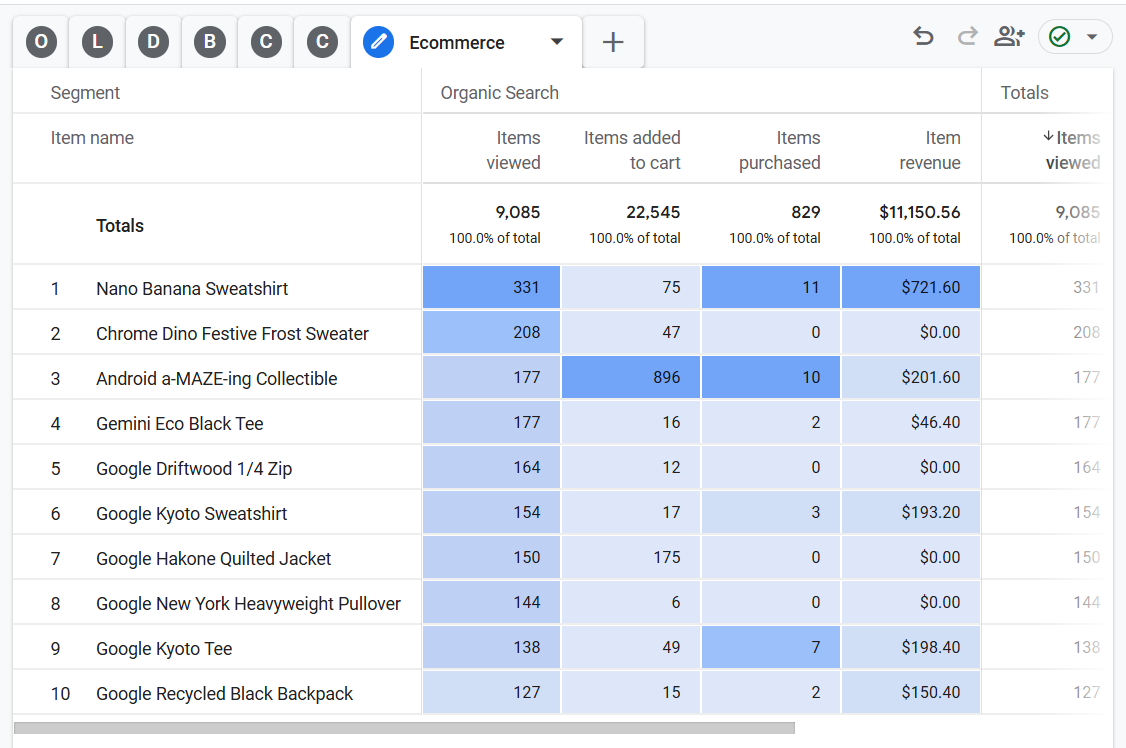The image size is (1126, 748).
Task: Click the blue pencil edit icon
Action: [378, 42]
